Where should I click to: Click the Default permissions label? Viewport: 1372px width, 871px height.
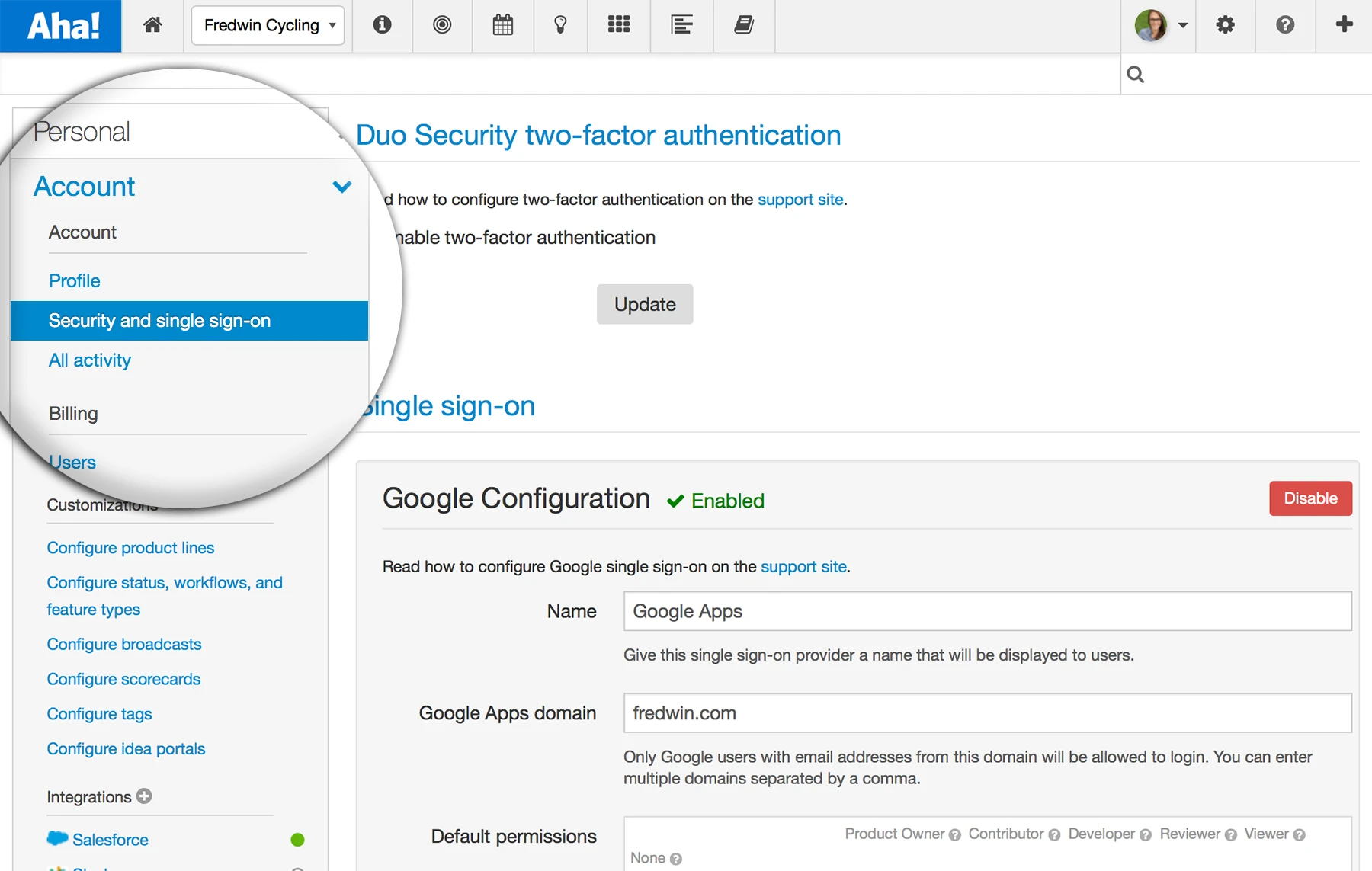(x=514, y=837)
